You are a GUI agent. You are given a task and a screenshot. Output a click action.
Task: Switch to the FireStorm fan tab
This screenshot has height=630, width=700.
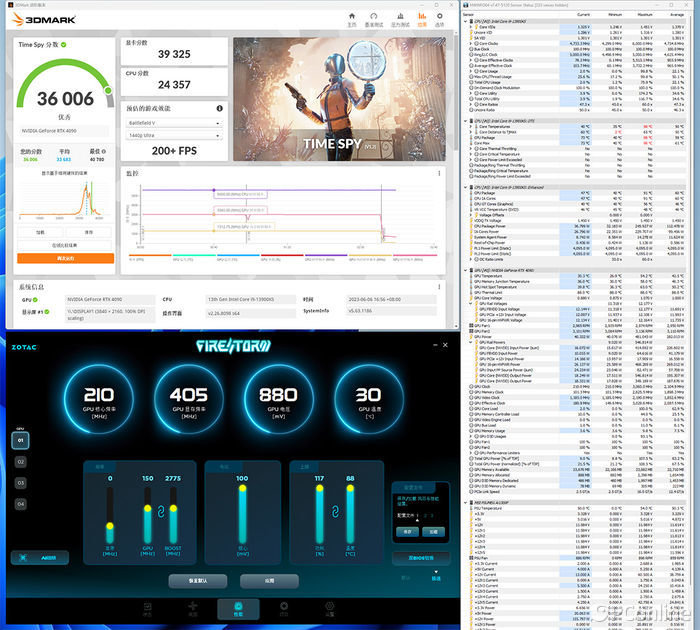193,609
